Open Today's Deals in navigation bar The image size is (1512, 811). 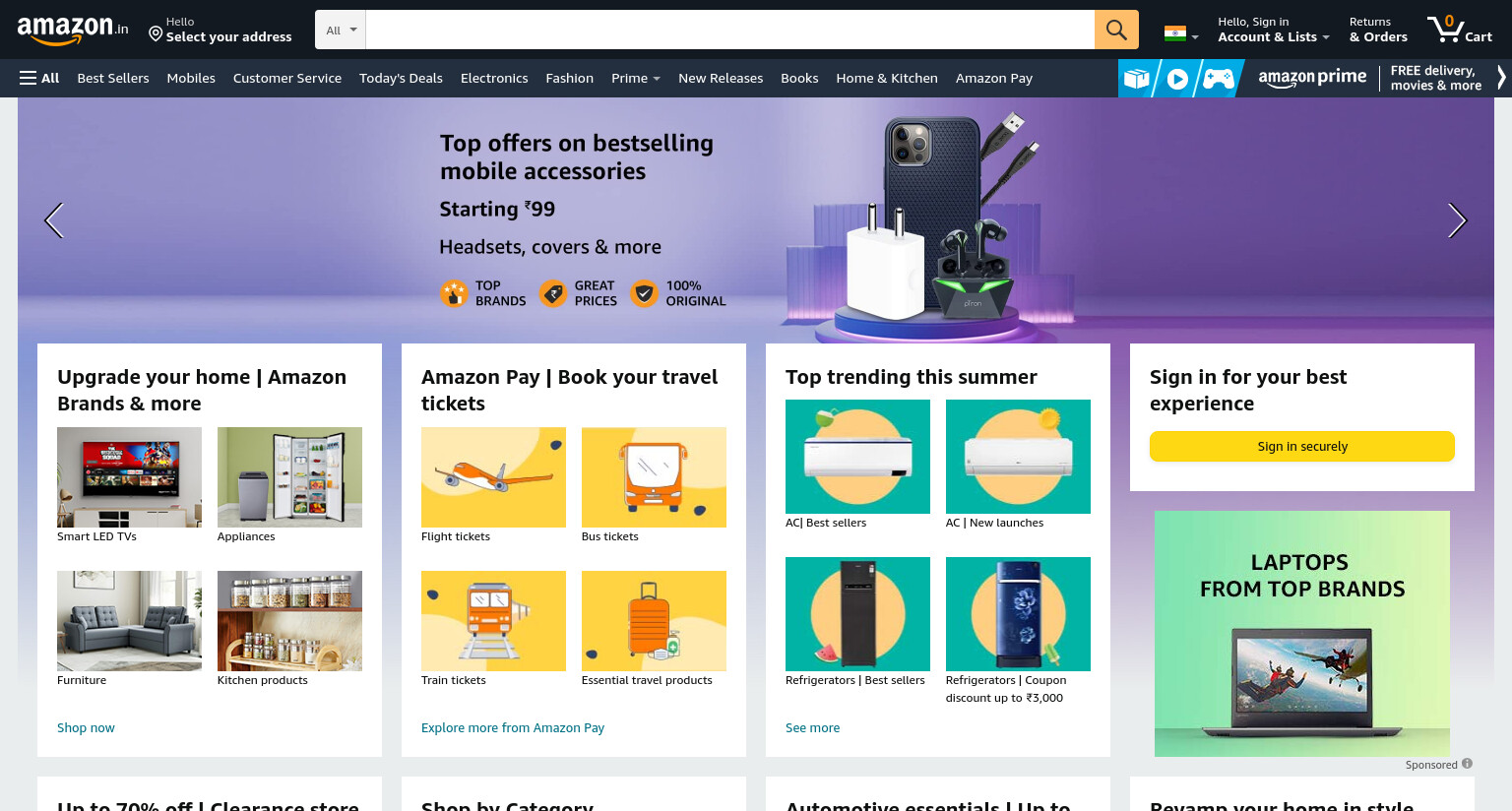point(401,78)
